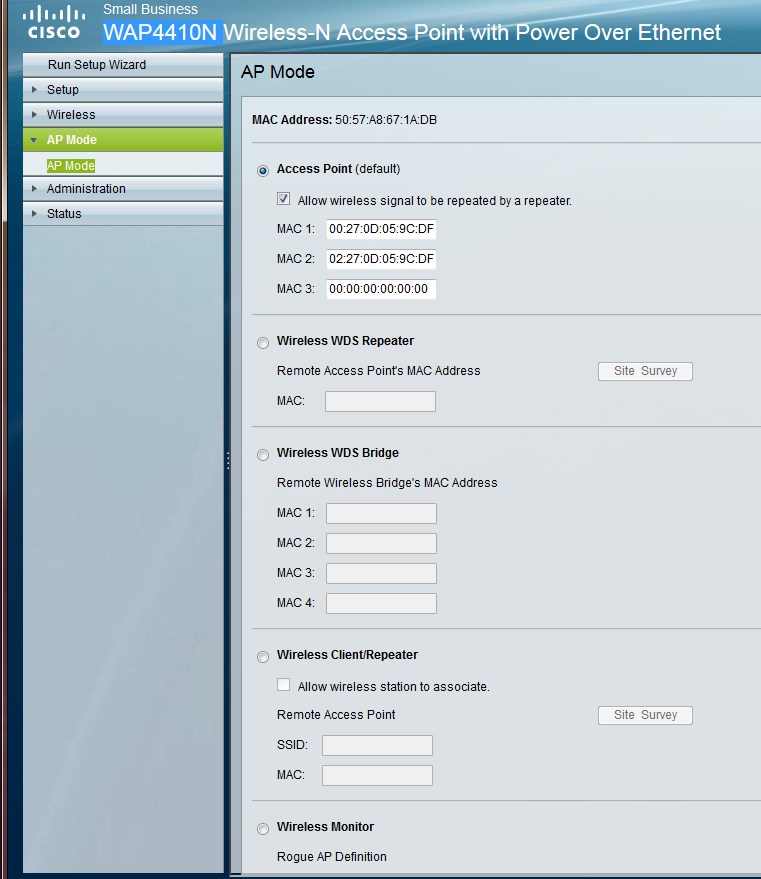Open the AP Mode submenu item
The image size is (761, 879).
[71, 165]
